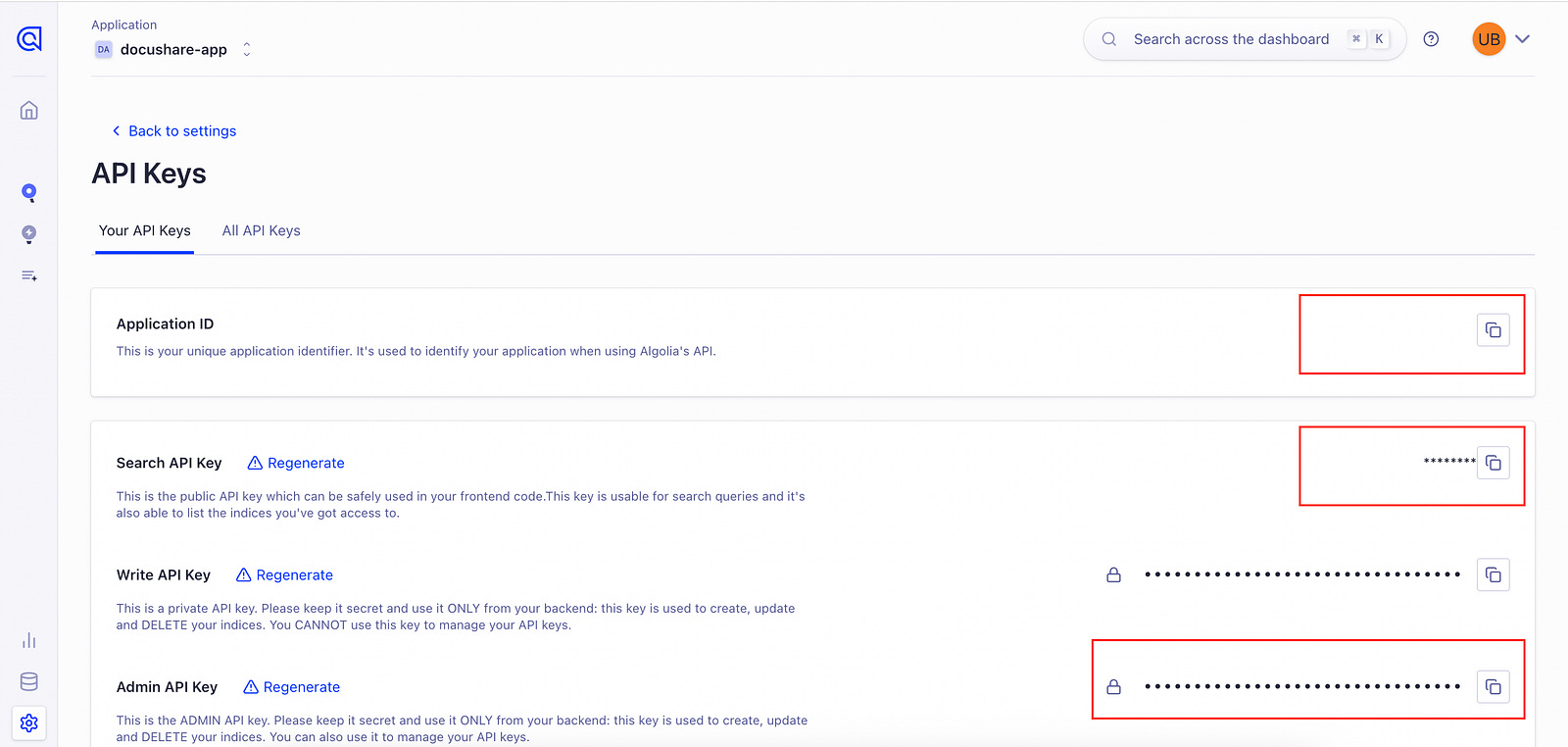This screenshot has width=1568, height=747.
Task: Open the Home icon in the sidebar
Action: coord(29,110)
